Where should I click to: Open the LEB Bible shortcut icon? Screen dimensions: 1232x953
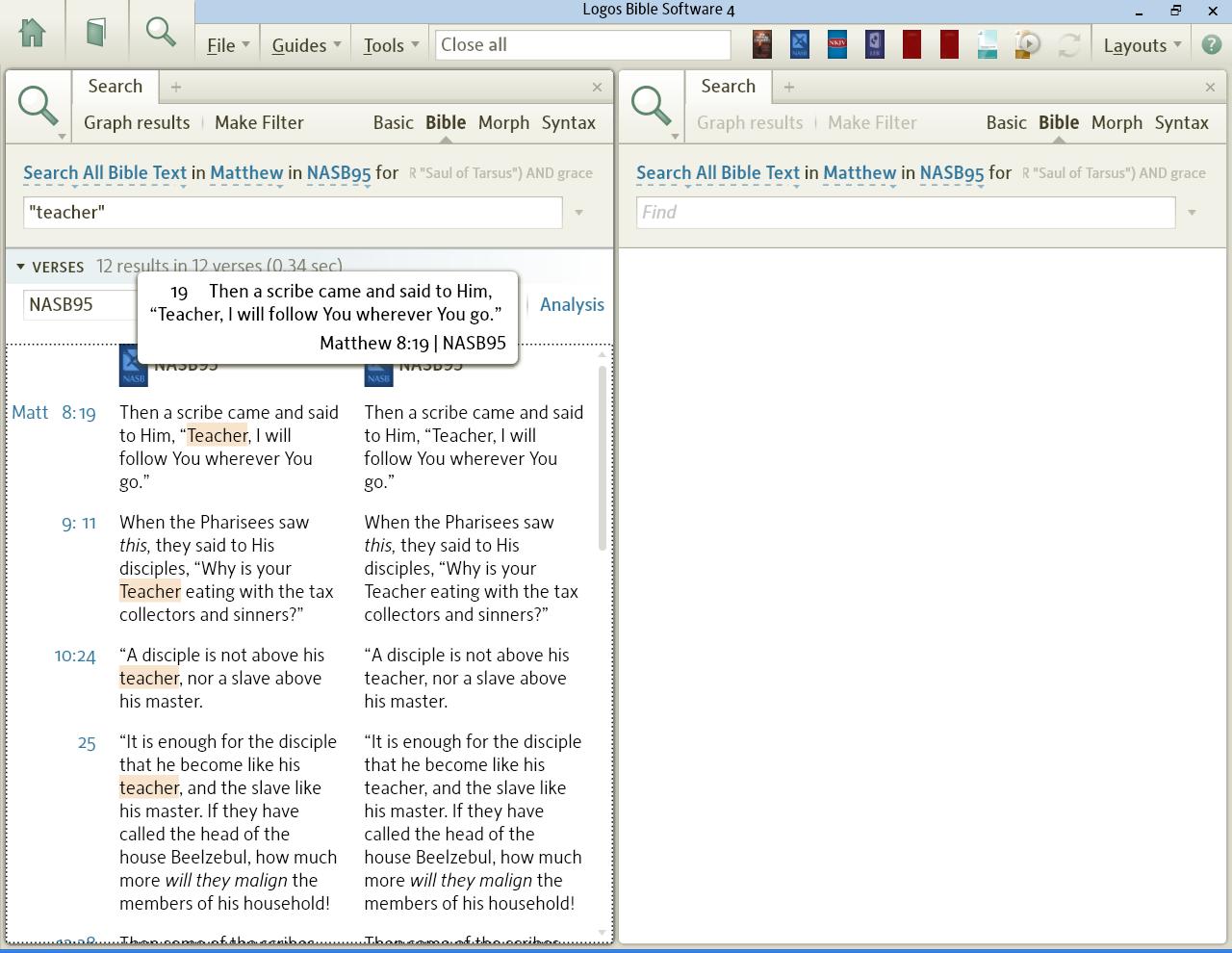coord(874,44)
